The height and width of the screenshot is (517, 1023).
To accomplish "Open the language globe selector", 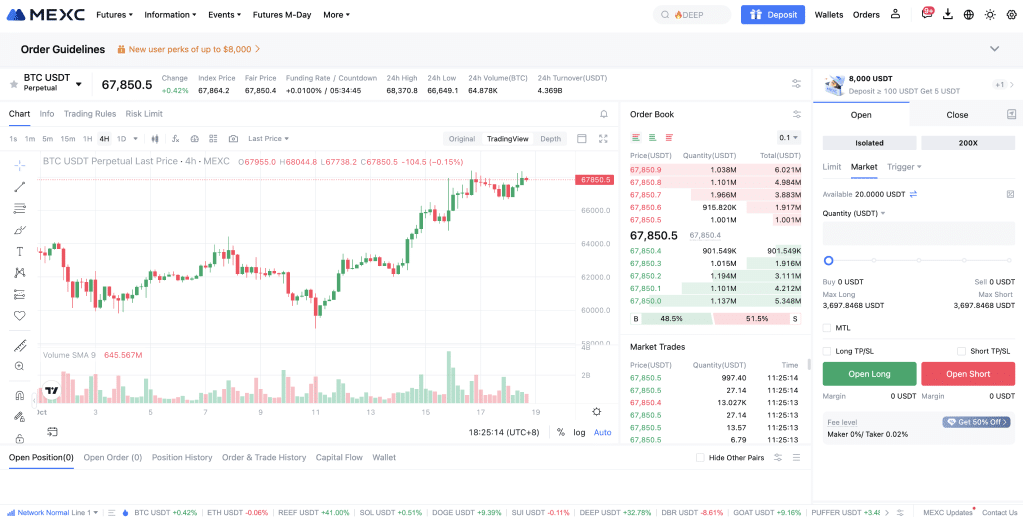I will (x=969, y=14).
